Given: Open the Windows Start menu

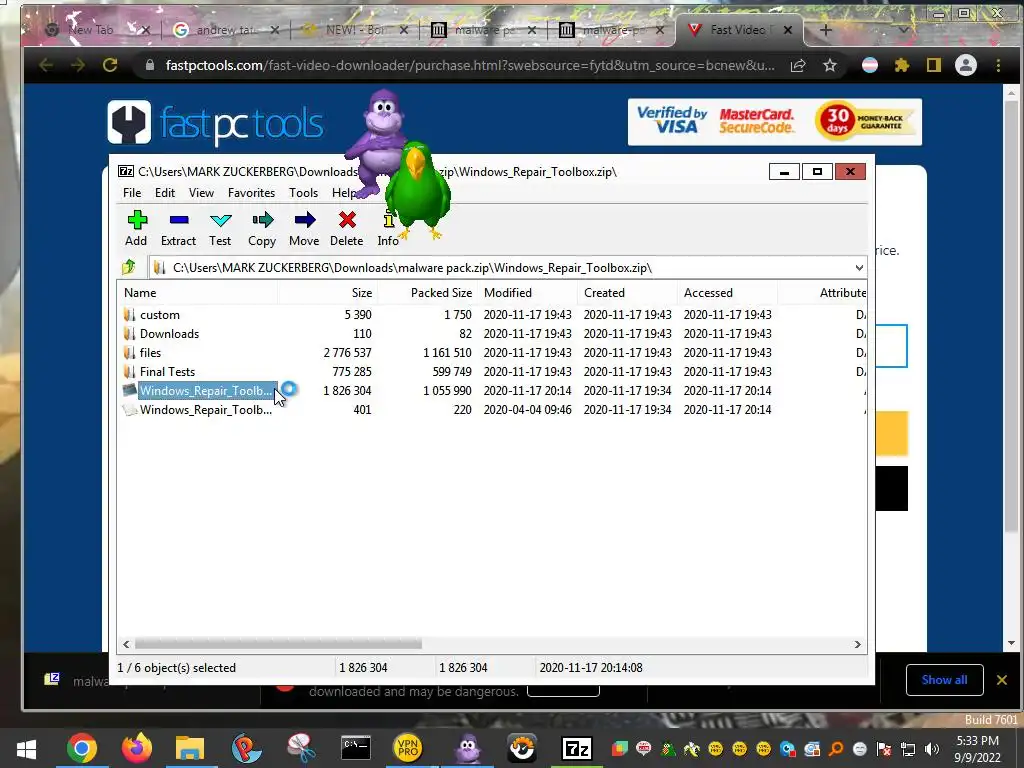Looking at the screenshot, I should click(x=26, y=748).
